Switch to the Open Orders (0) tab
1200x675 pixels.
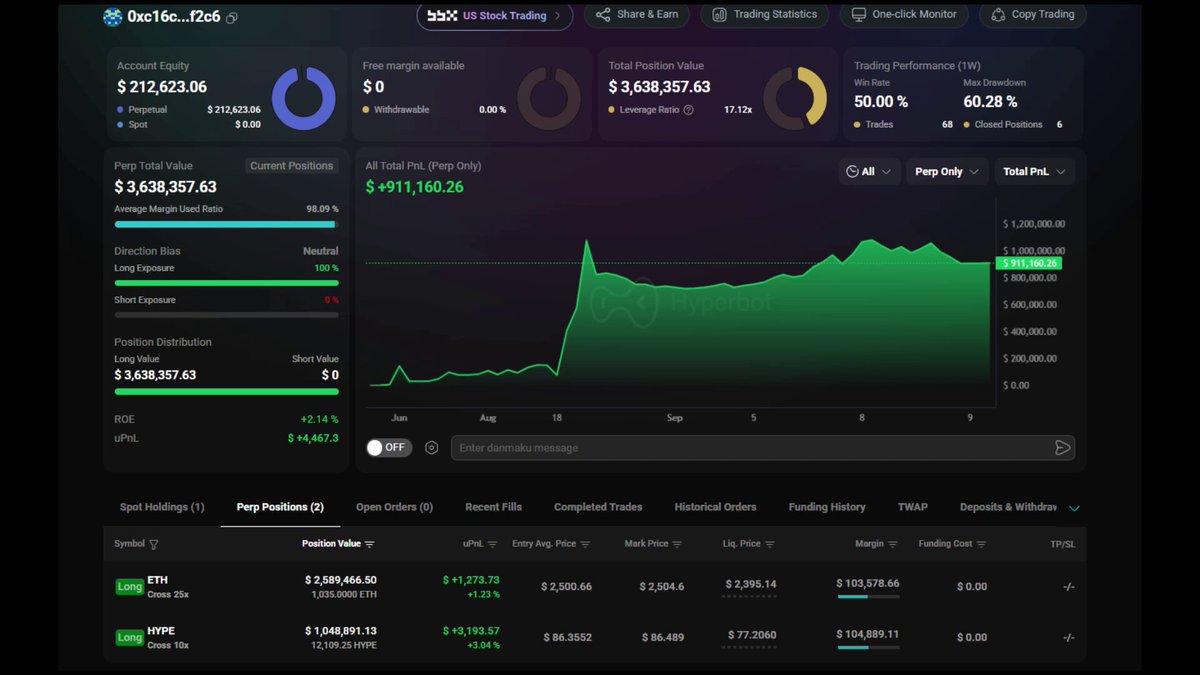[394, 507]
